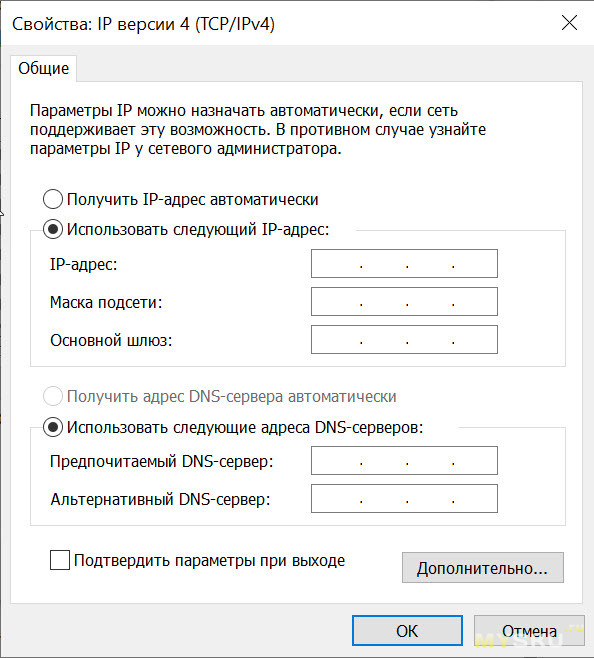Select the Общие tab
This screenshot has height=658, width=594.
tap(44, 68)
